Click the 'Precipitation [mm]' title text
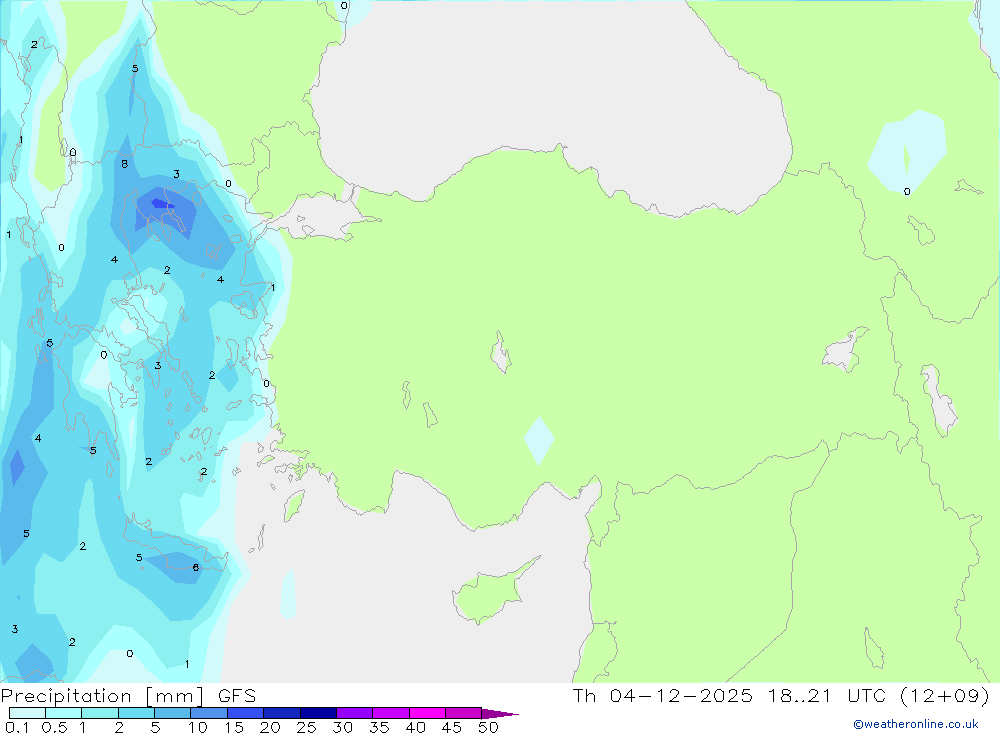This screenshot has height=733, width=1000. [102, 696]
